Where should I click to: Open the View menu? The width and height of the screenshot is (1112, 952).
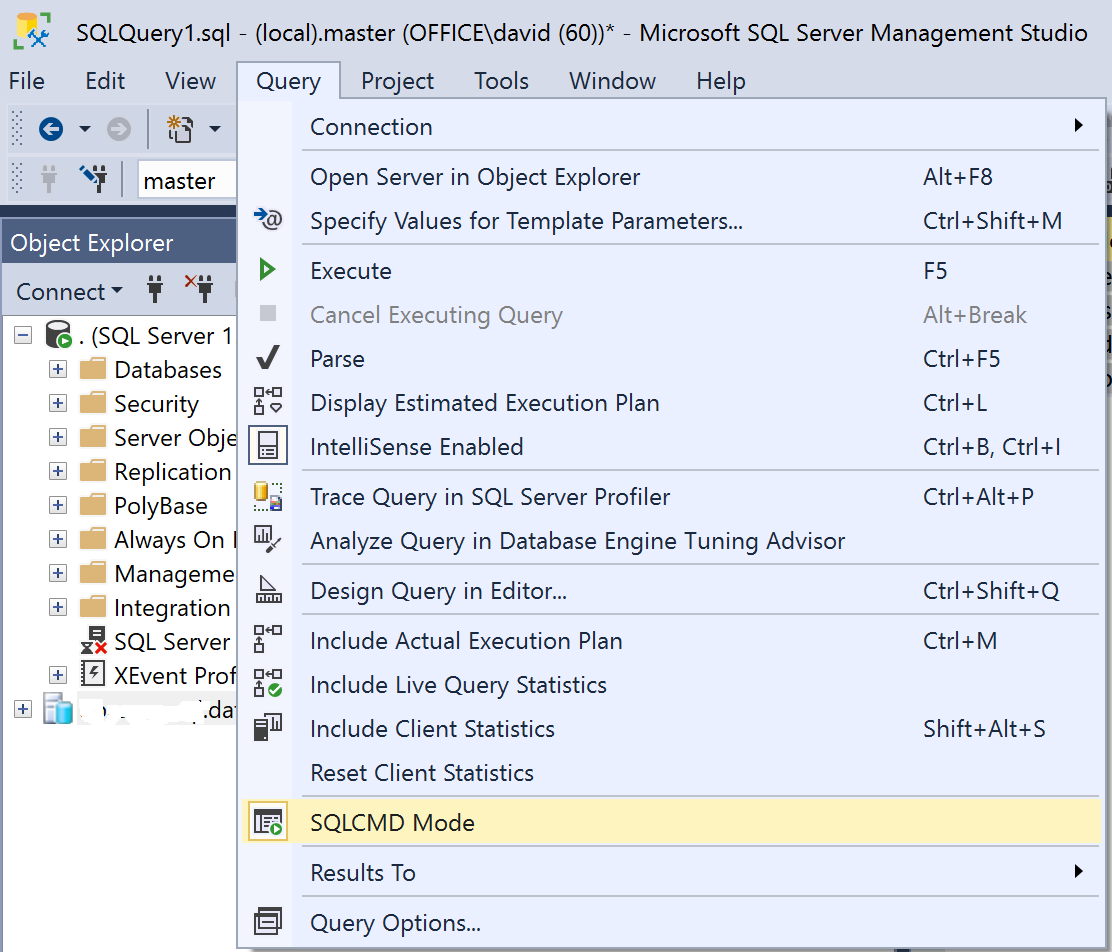pyautogui.click(x=190, y=81)
